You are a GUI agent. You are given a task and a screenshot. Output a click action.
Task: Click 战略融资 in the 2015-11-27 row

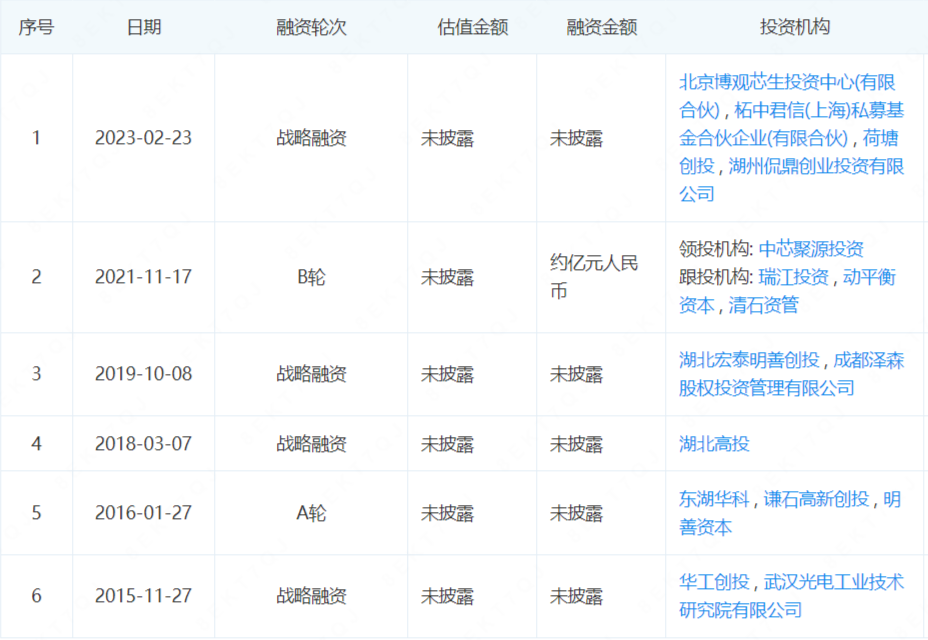pos(311,595)
